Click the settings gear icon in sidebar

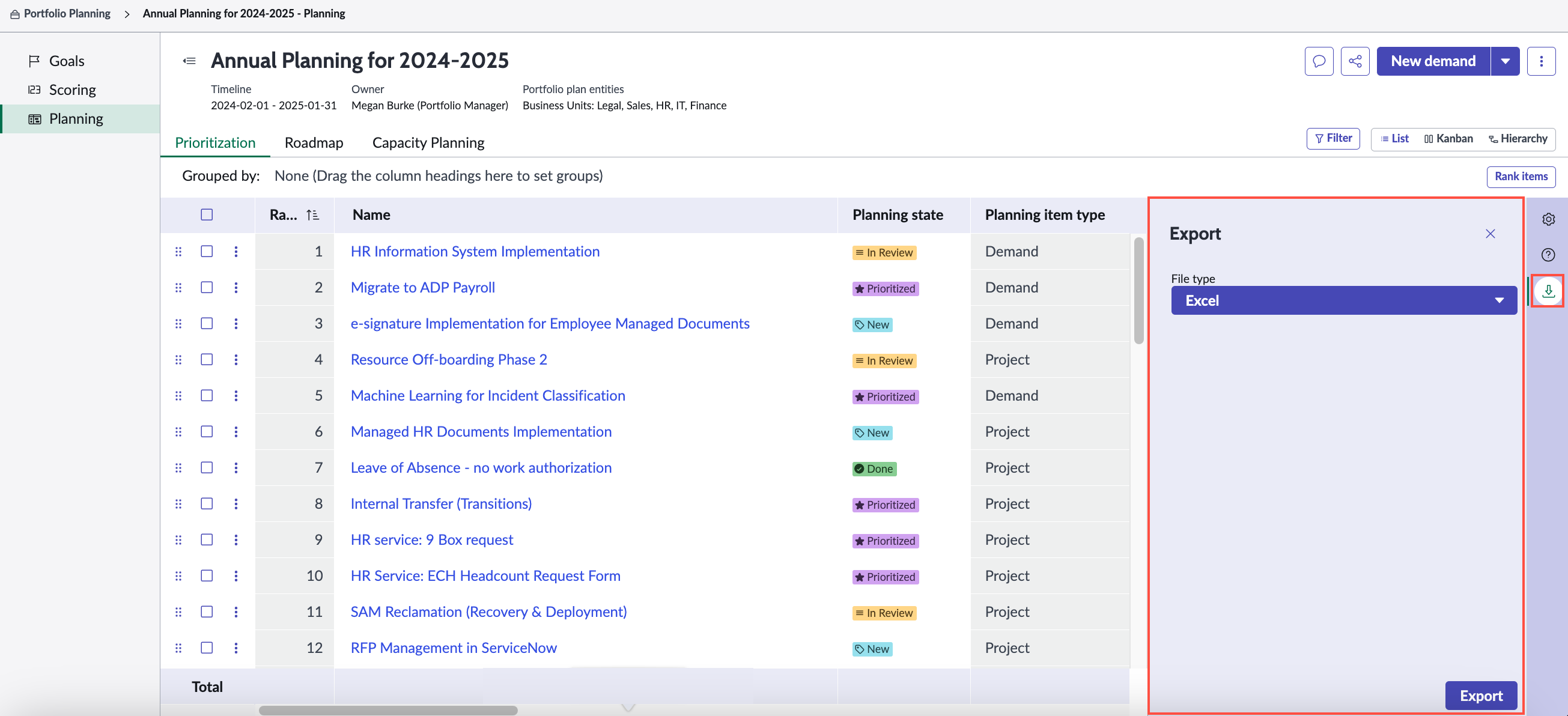pyautogui.click(x=1548, y=219)
